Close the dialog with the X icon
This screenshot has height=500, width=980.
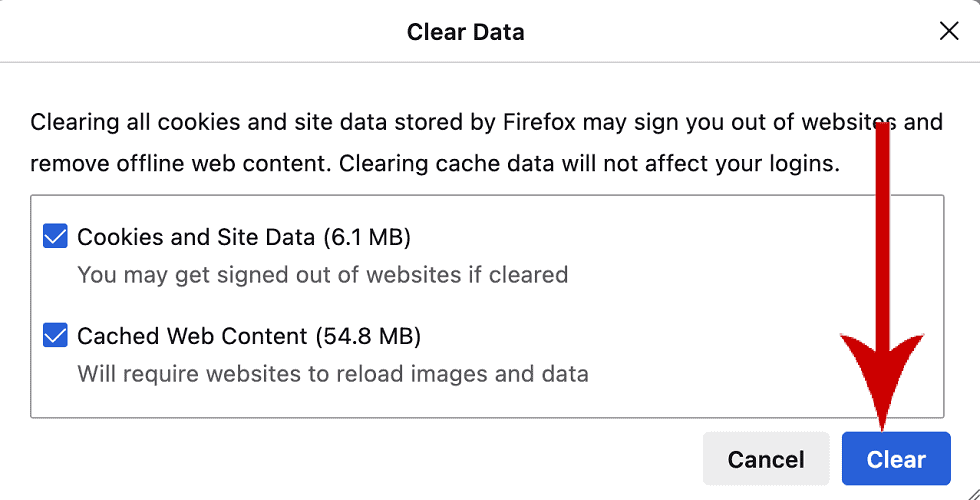949,31
